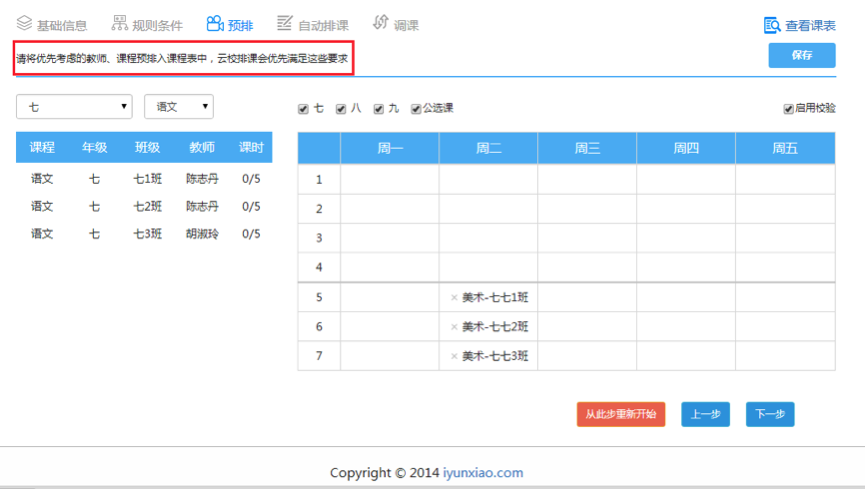Disable the 启用校验 checkbox
This screenshot has height=490, width=866.
(788, 109)
